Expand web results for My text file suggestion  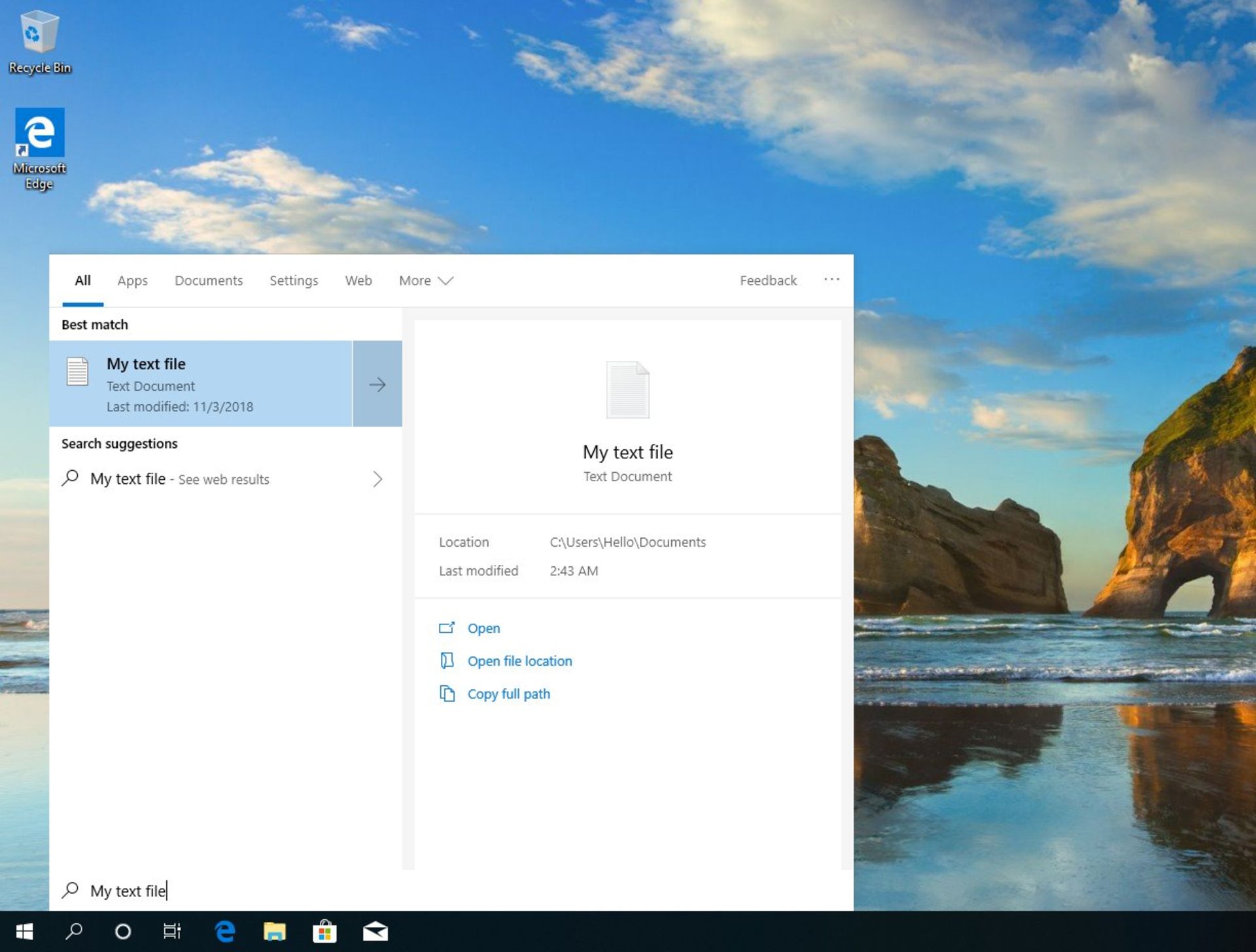377,479
